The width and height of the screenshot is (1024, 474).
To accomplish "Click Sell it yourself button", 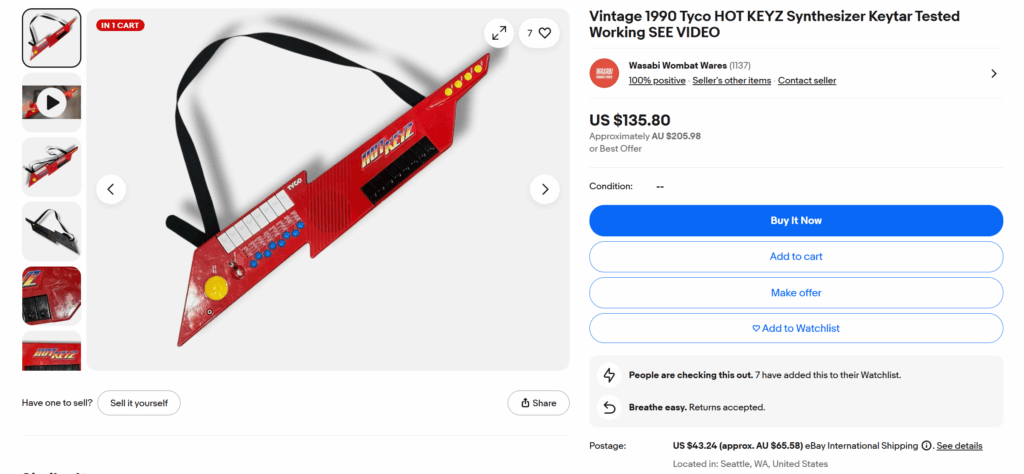I will pyautogui.click(x=139, y=403).
